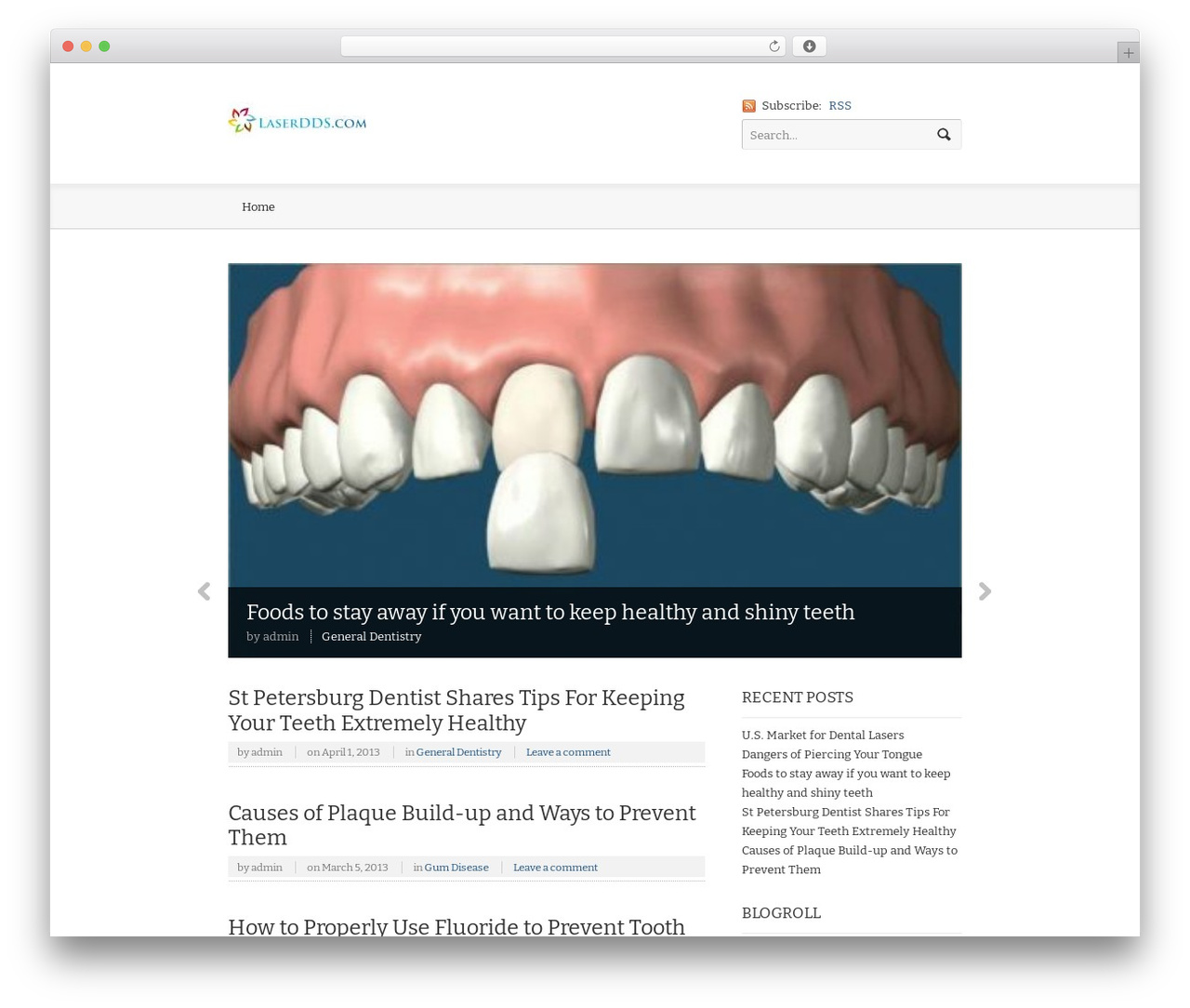1190x1008 pixels.
Task: Open recent post St Petersburg Dentist Shares Tips
Action: pyautogui.click(x=849, y=822)
